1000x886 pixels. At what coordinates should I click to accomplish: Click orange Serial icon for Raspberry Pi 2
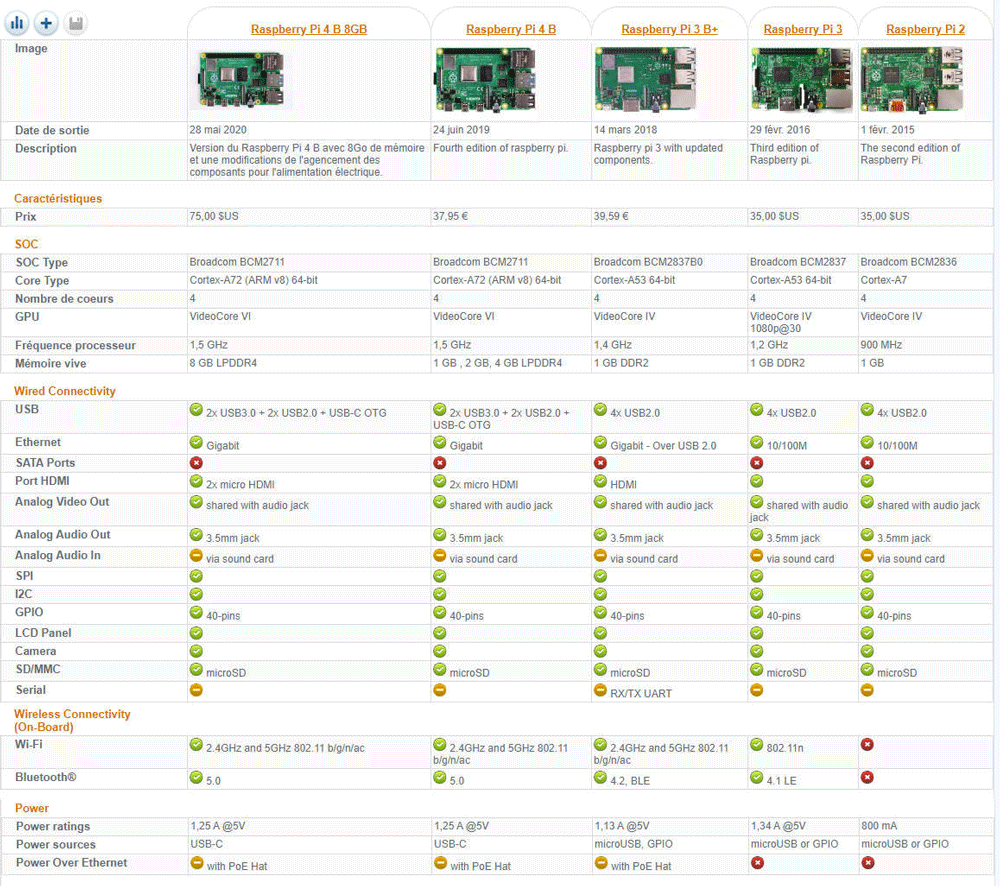(867, 690)
